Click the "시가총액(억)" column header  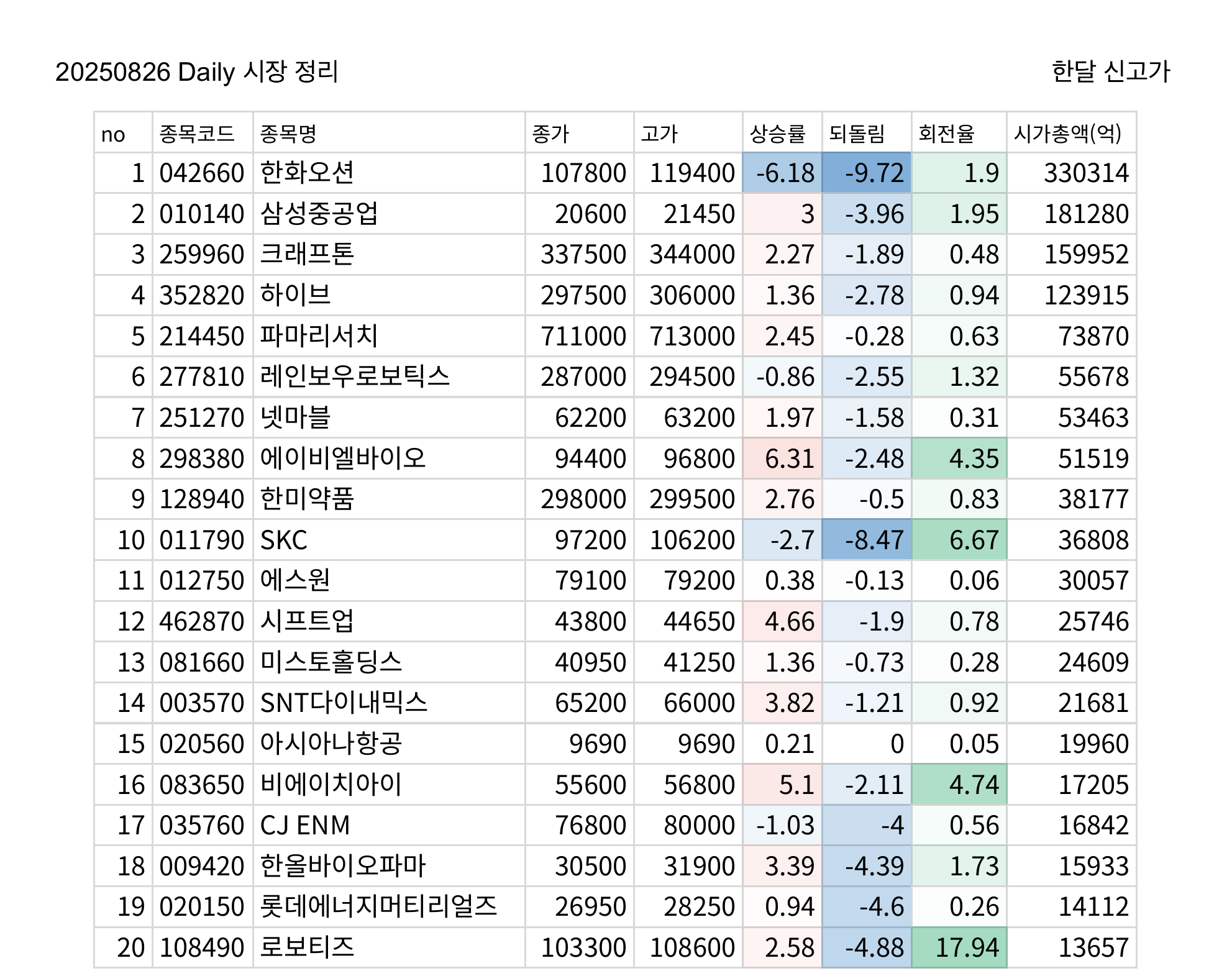tap(1067, 134)
